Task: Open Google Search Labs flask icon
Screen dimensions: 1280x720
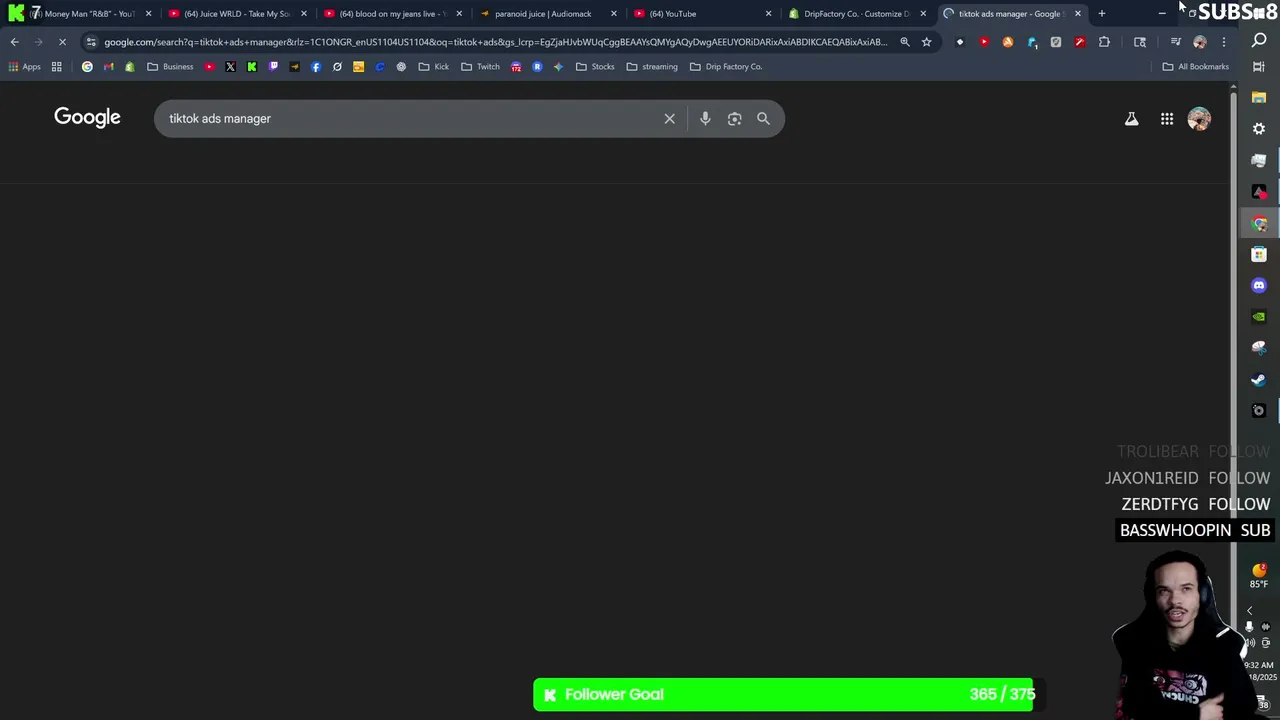Action: [1132, 119]
